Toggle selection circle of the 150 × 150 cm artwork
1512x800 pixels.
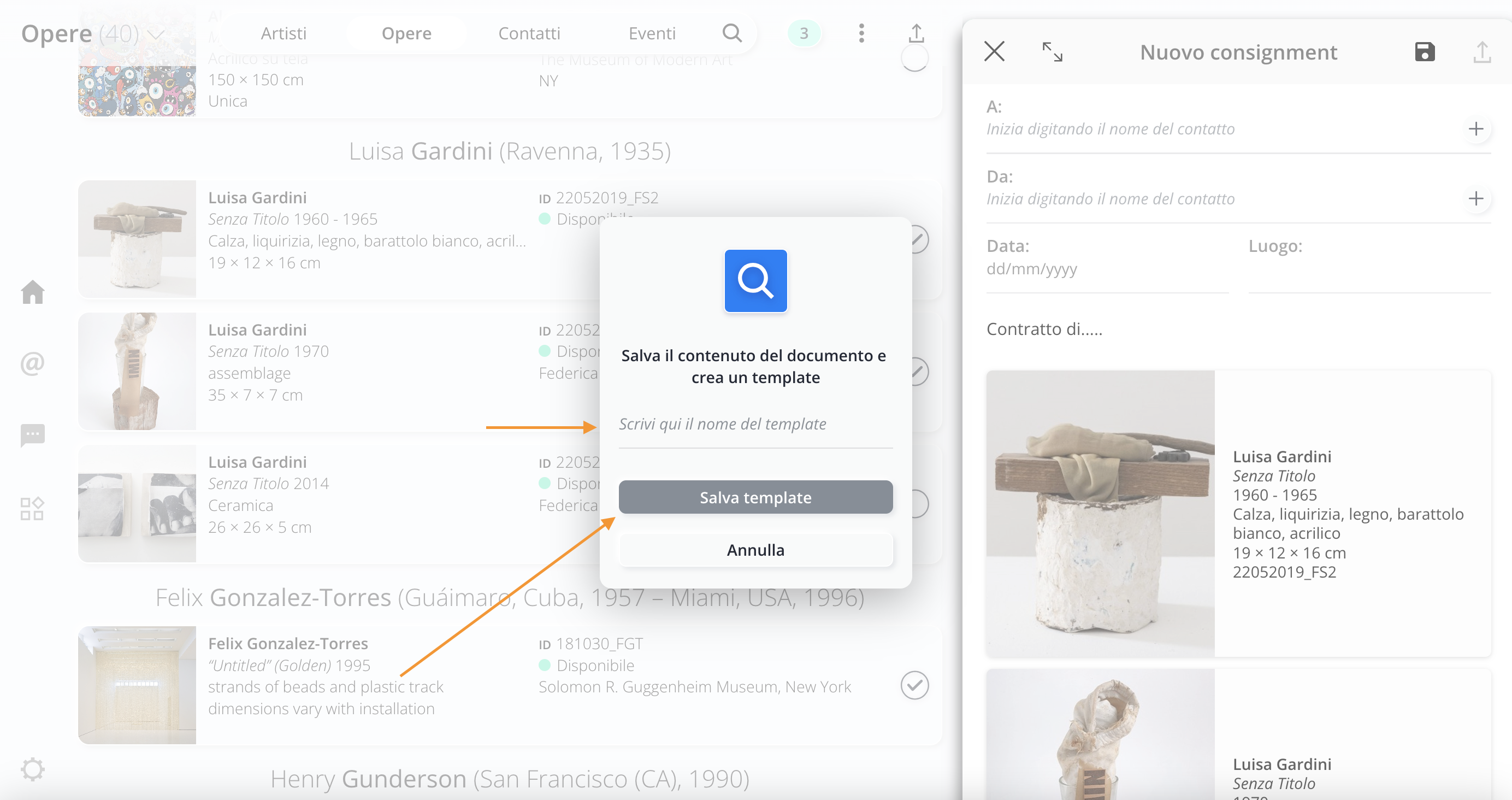tap(914, 57)
